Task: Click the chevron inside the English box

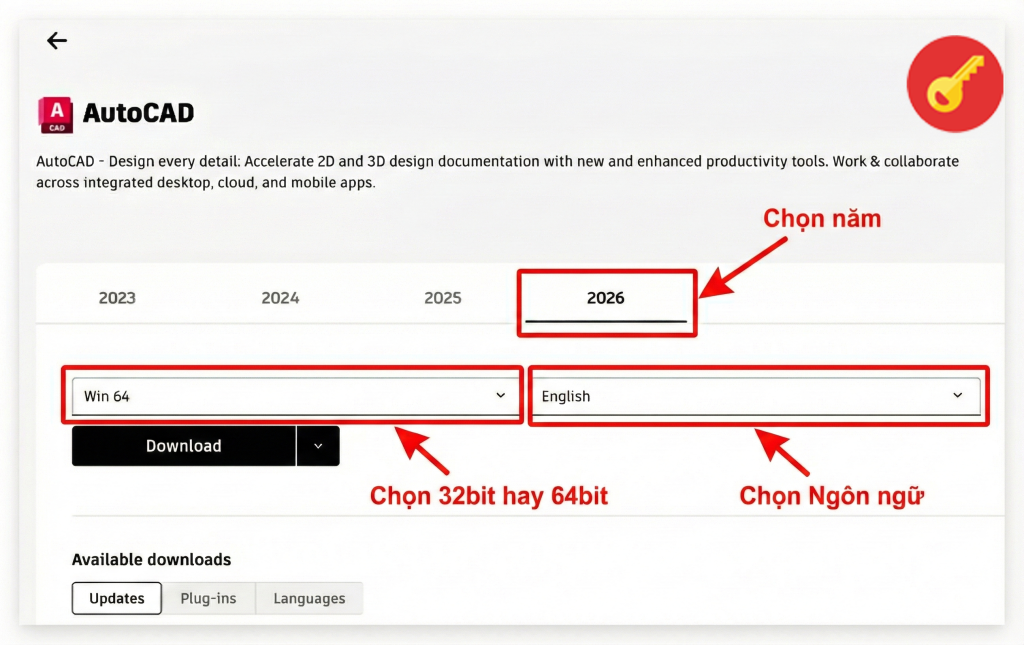Action: click(958, 396)
